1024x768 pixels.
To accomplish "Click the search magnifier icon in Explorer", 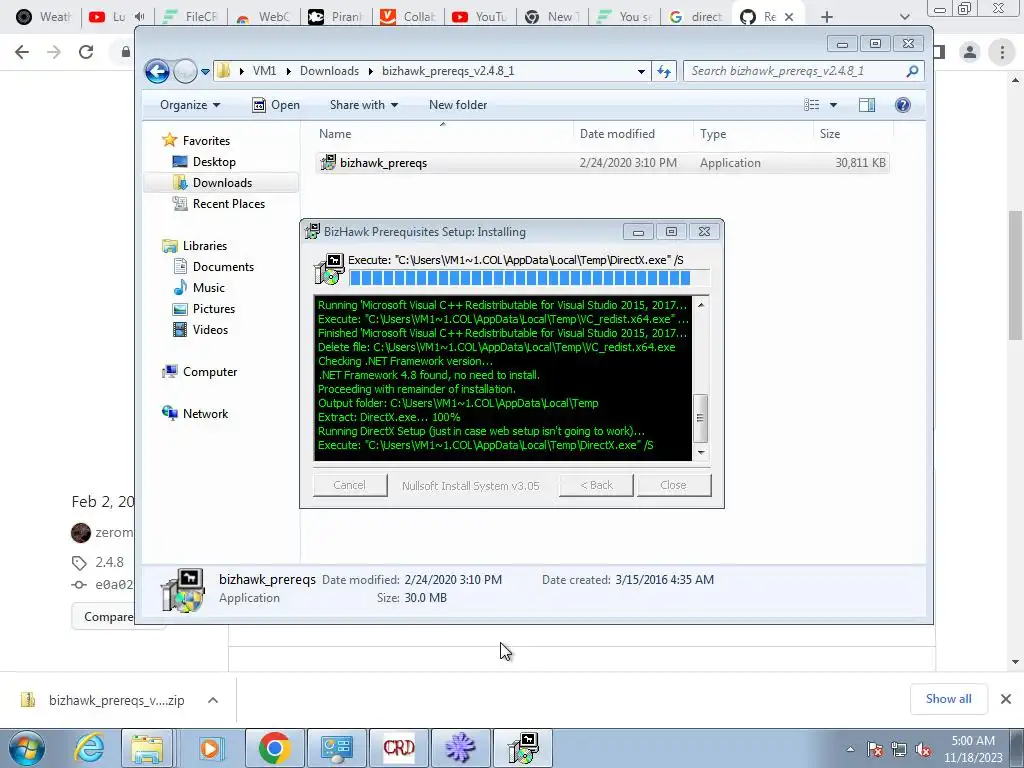I will pos(912,71).
